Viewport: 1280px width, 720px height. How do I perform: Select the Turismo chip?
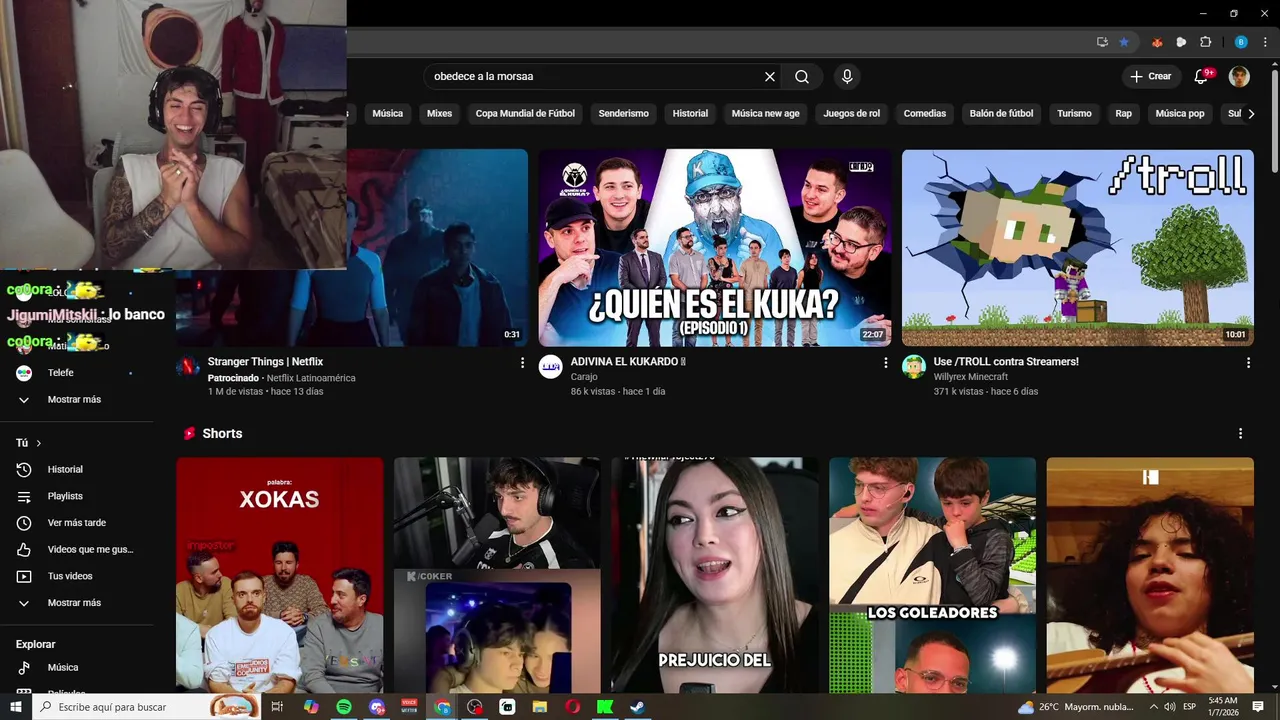[1074, 114]
